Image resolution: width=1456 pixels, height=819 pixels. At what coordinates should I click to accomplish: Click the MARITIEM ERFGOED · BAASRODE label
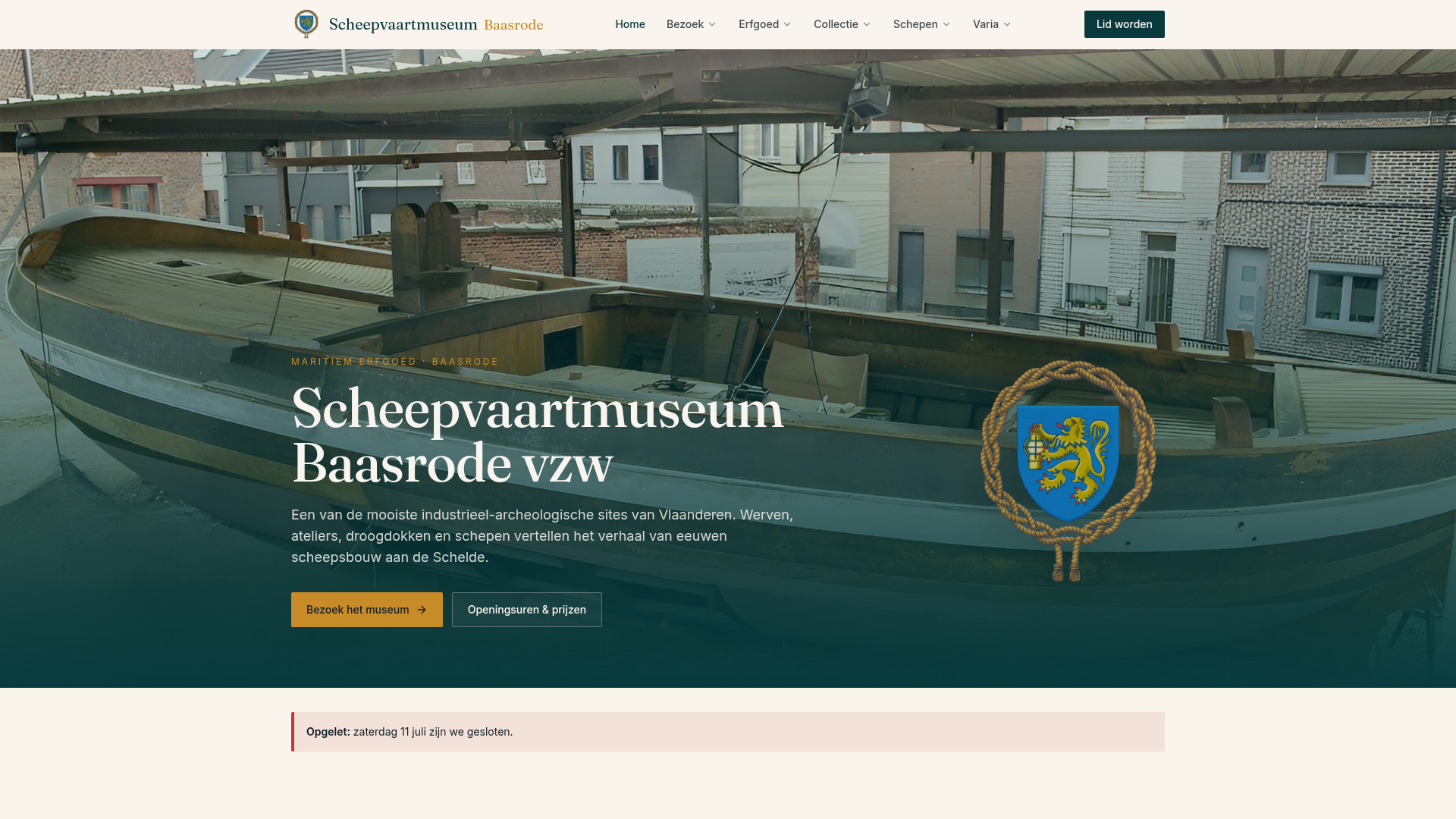[395, 362]
